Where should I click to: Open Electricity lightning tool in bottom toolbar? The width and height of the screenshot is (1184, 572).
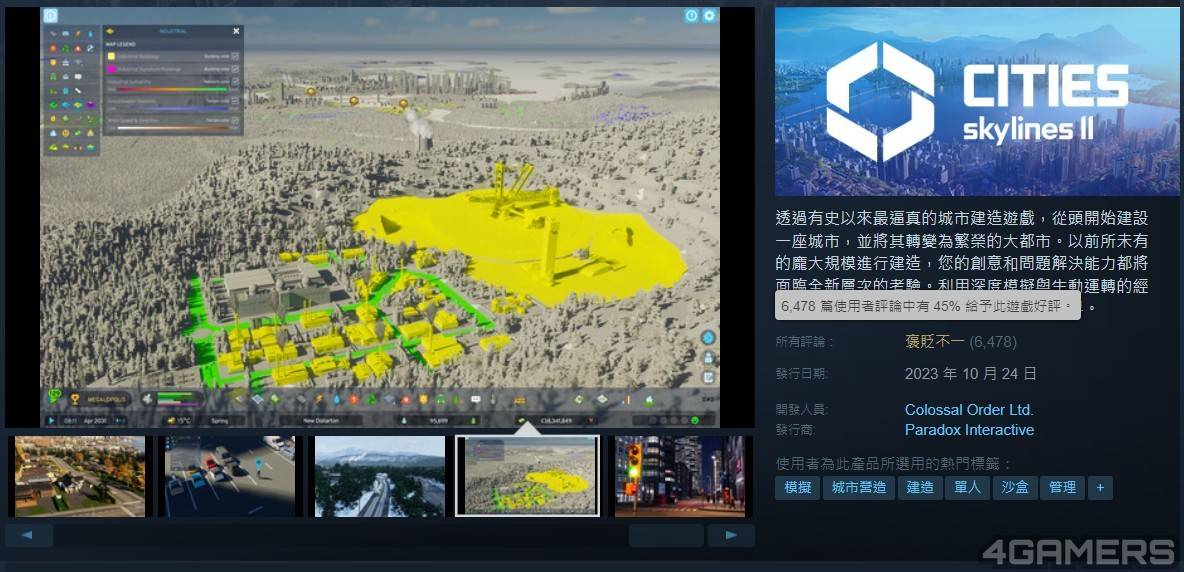click(x=319, y=399)
